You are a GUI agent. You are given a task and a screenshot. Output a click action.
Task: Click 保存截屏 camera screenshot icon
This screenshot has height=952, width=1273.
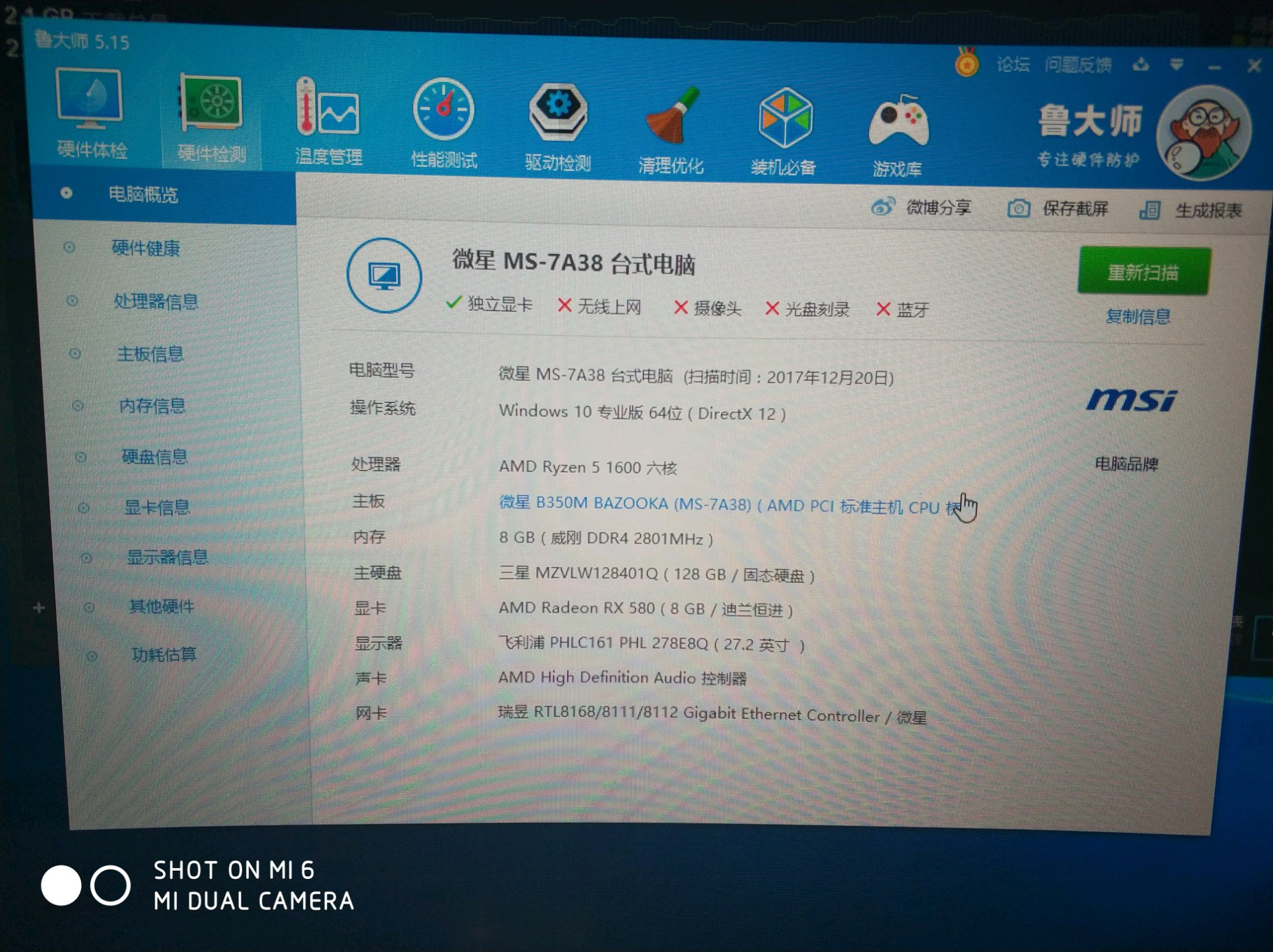click(x=1018, y=209)
